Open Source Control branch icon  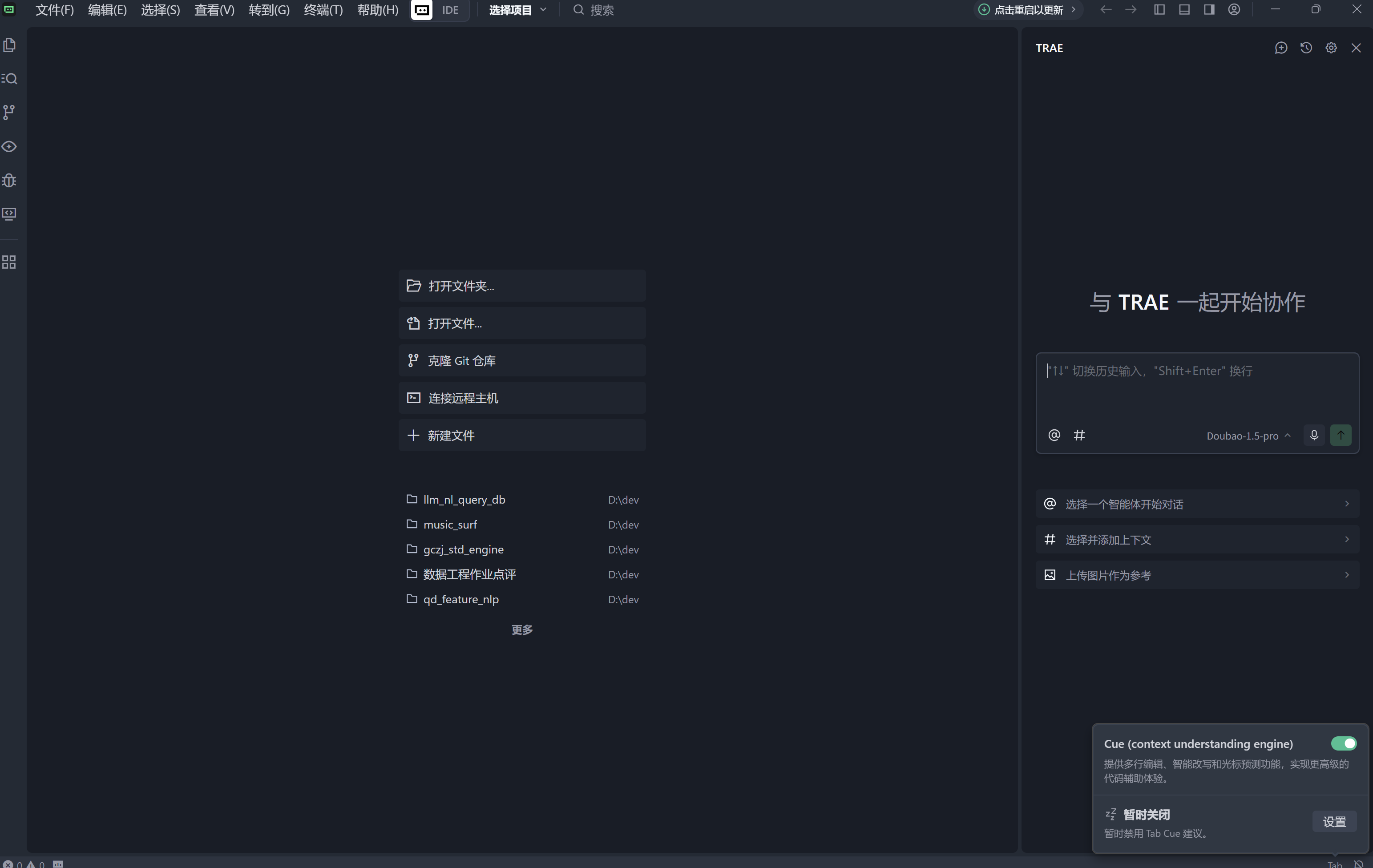(x=9, y=113)
